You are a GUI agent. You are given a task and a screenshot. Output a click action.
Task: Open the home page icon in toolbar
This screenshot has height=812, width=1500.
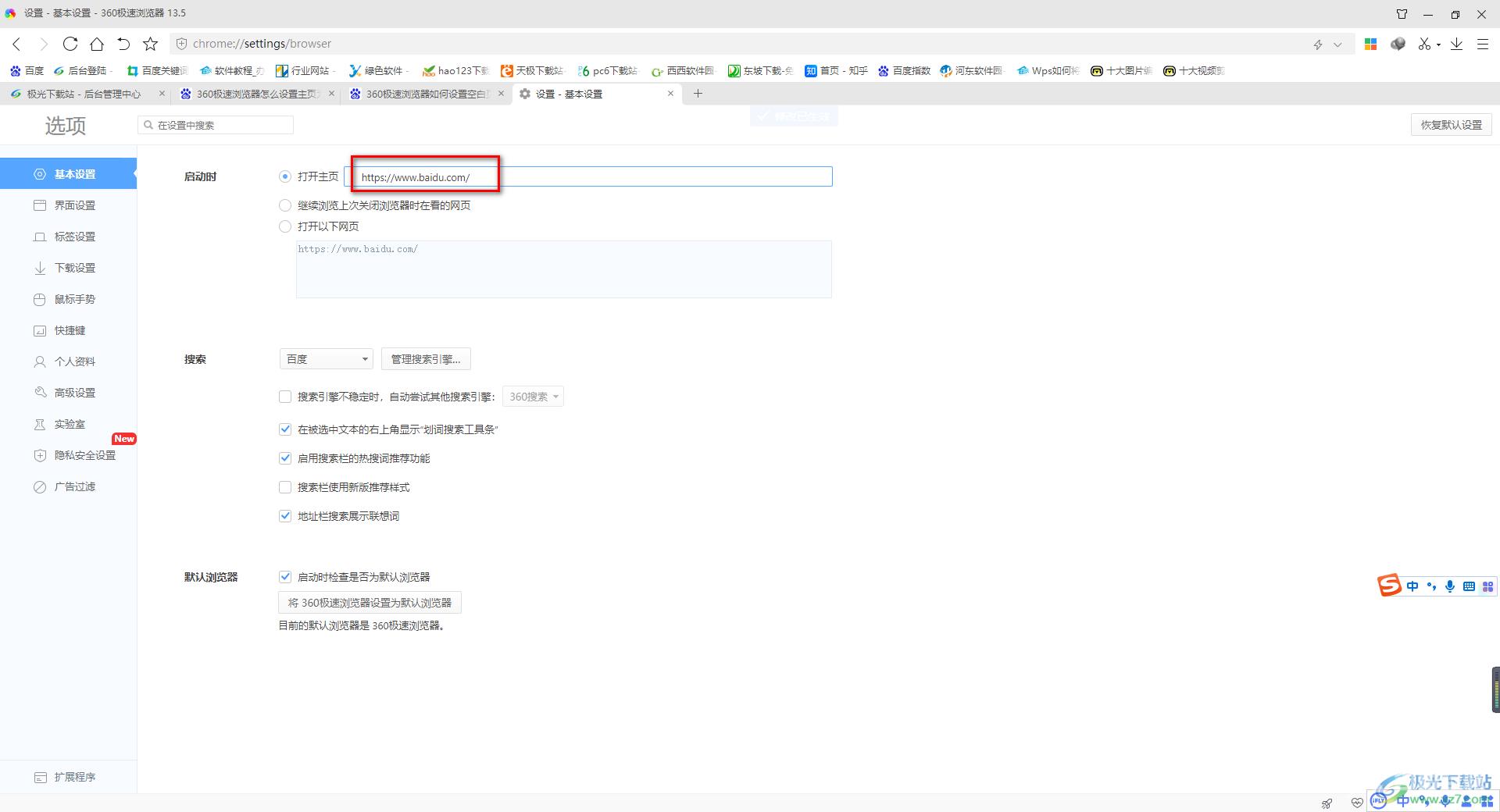[97, 44]
